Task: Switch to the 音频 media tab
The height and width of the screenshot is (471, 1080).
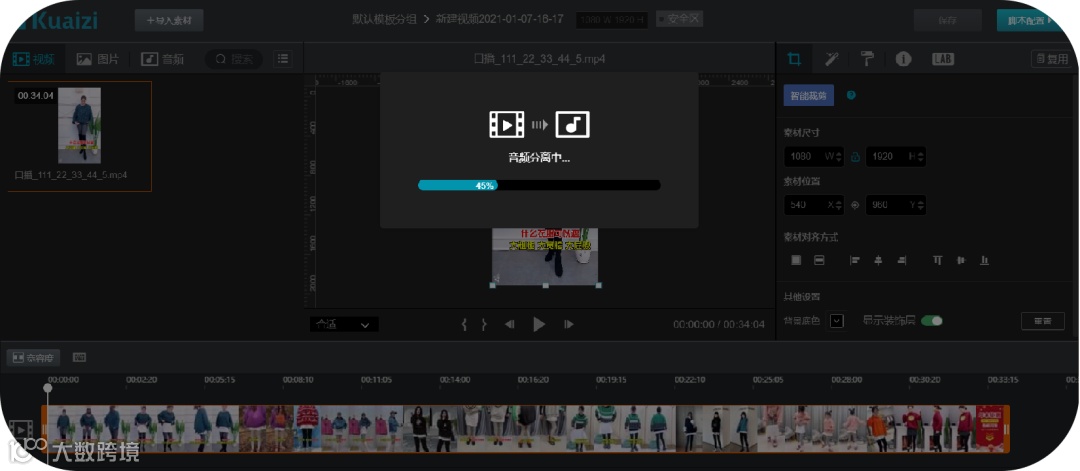Action: tap(163, 59)
